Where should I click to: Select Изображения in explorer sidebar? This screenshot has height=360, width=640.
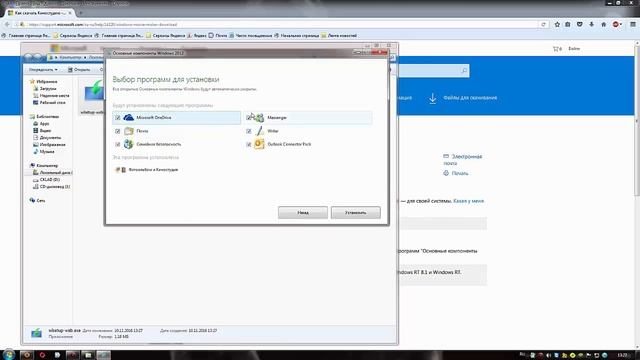(49, 145)
